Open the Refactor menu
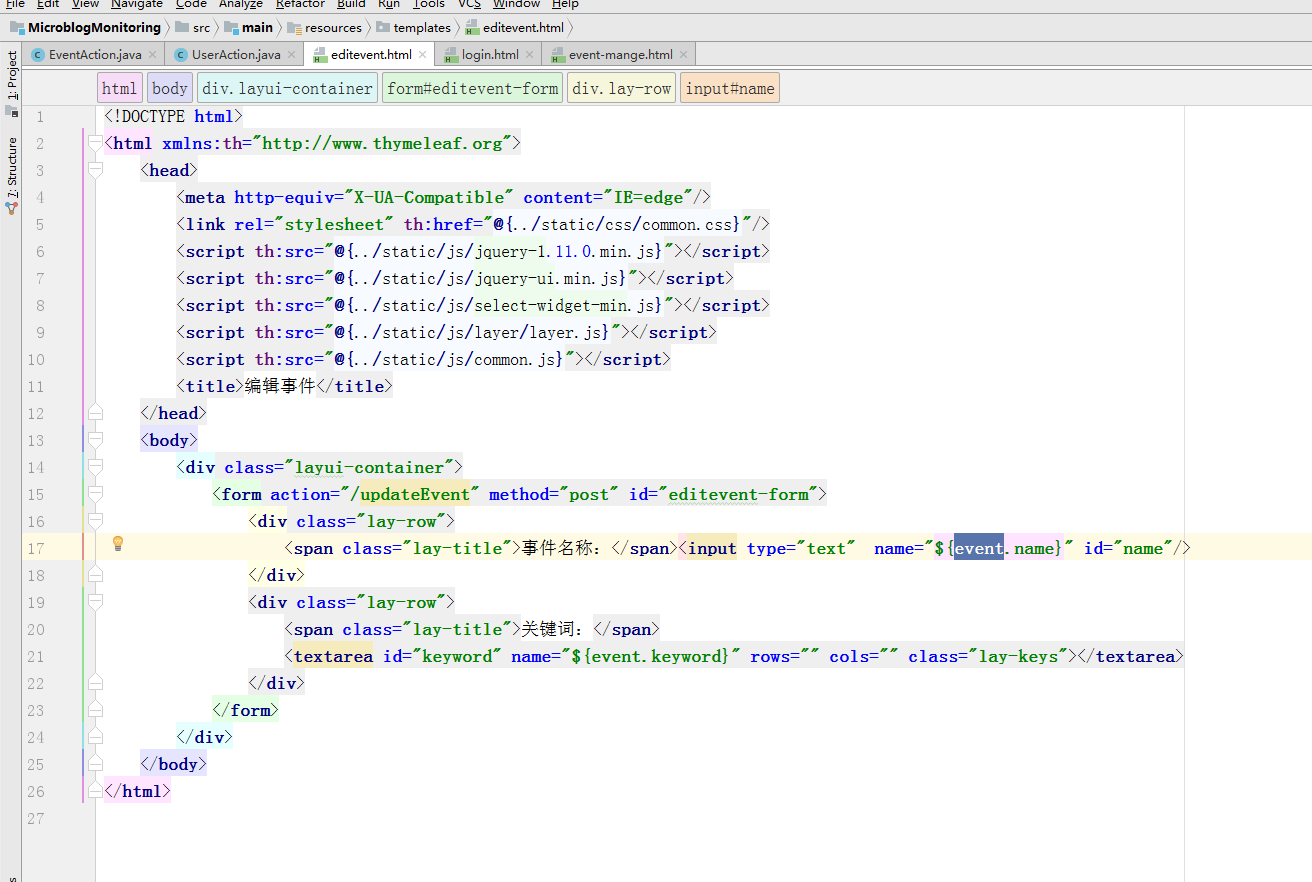The image size is (1312, 882). (300, 4)
